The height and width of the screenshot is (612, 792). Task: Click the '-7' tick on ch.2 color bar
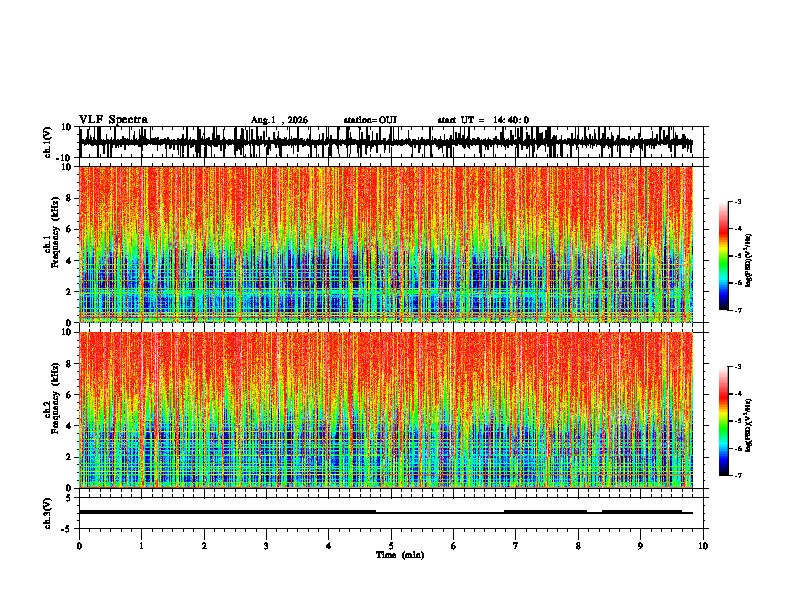tap(738, 475)
